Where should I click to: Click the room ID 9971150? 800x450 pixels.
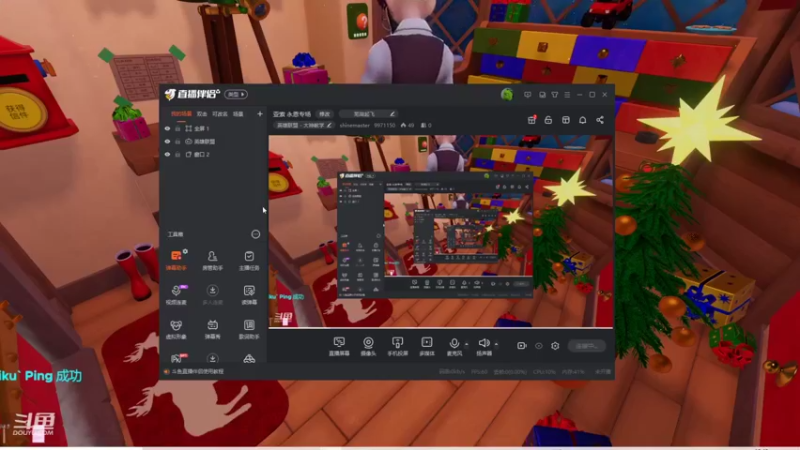tap(385, 125)
